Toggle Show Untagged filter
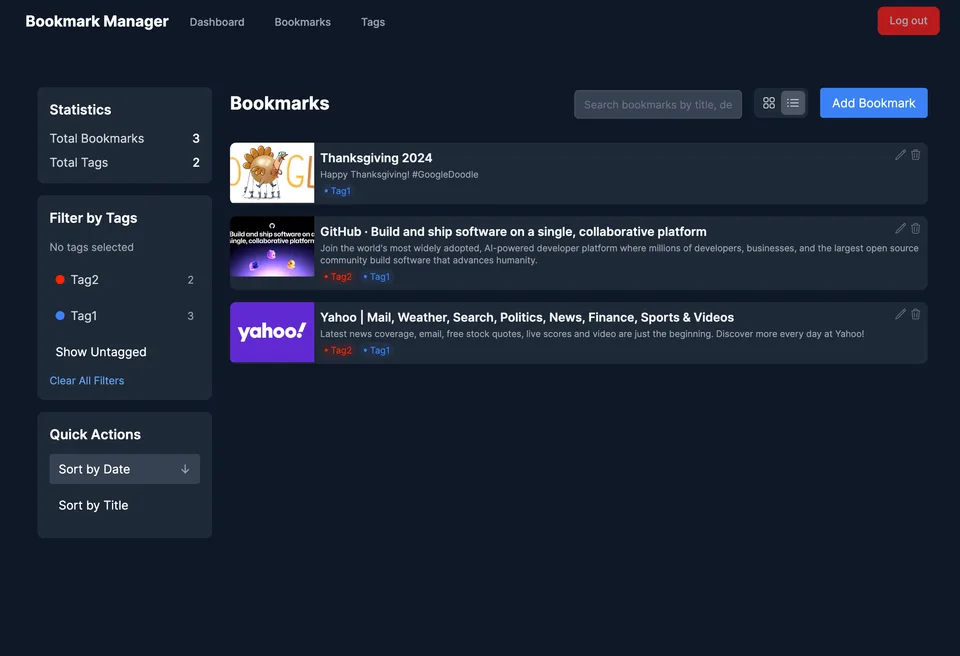 (x=124, y=352)
